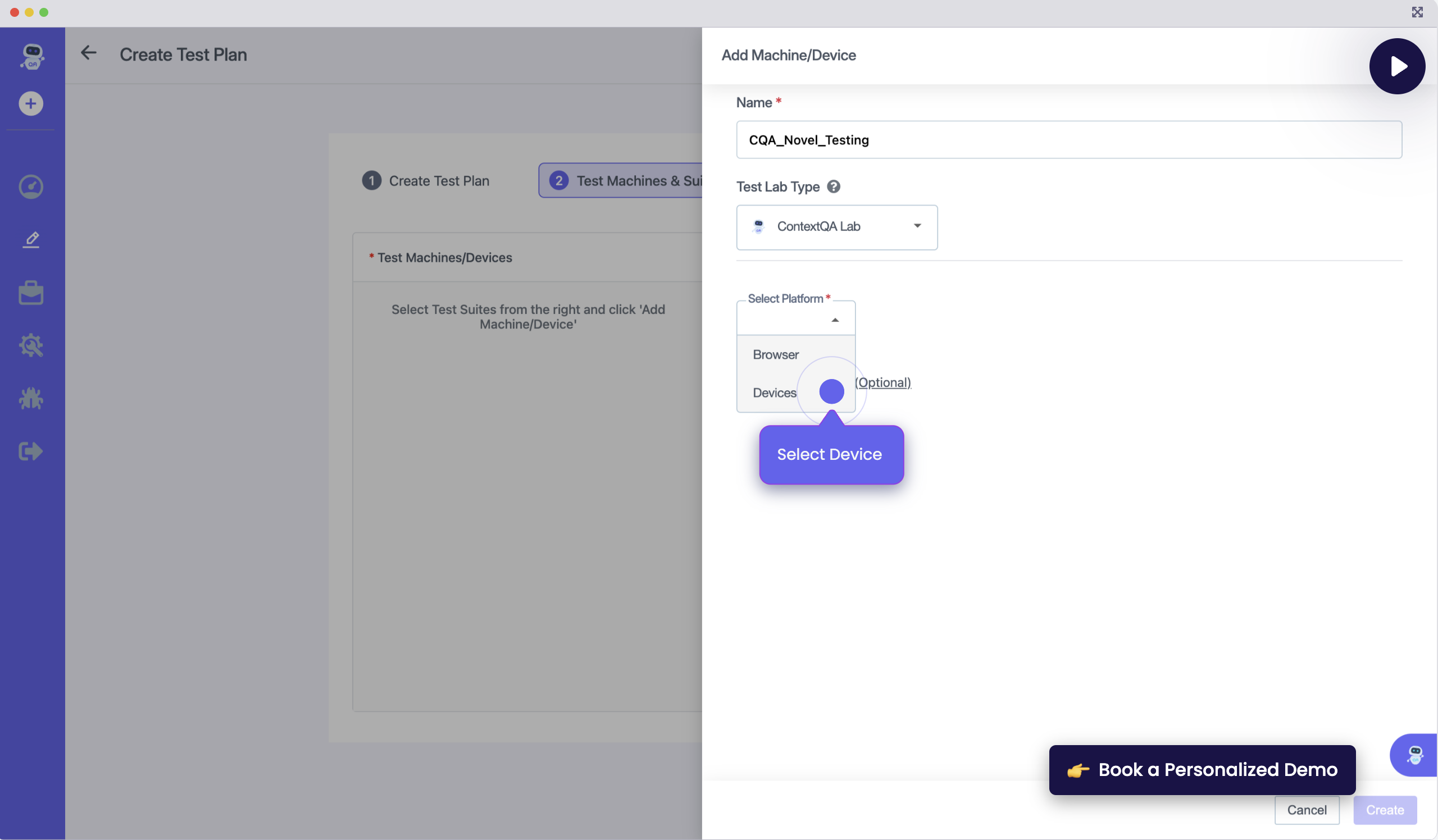This screenshot has width=1438, height=840.
Task: Click the logout arrow icon in the sidebar
Action: (31, 451)
